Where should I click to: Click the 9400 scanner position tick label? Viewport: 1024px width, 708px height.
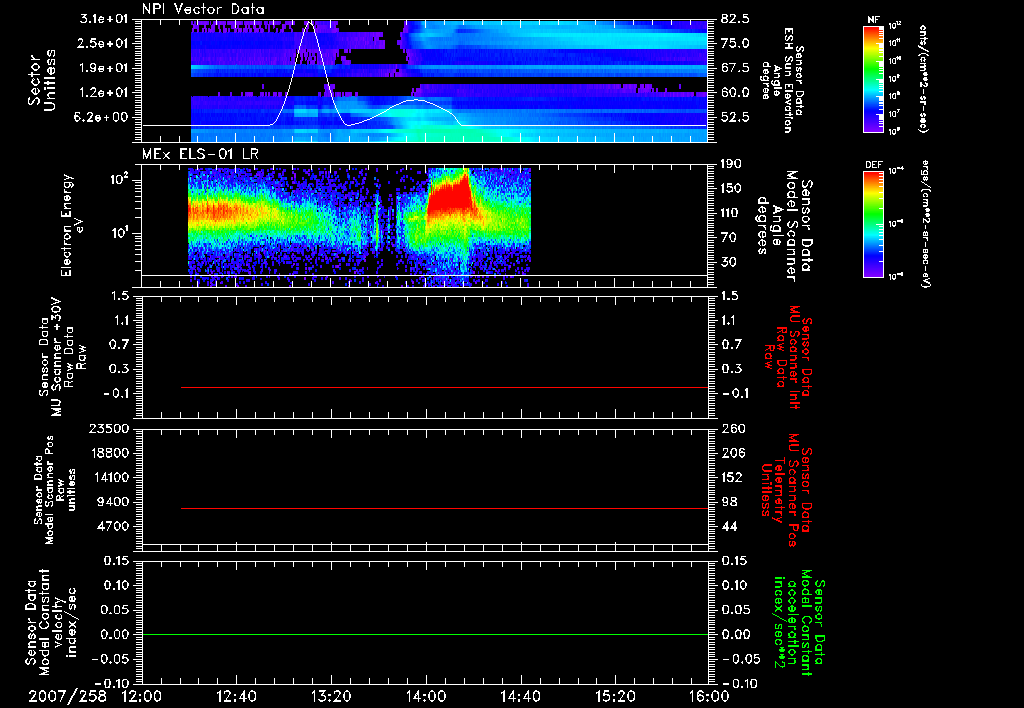113,502
